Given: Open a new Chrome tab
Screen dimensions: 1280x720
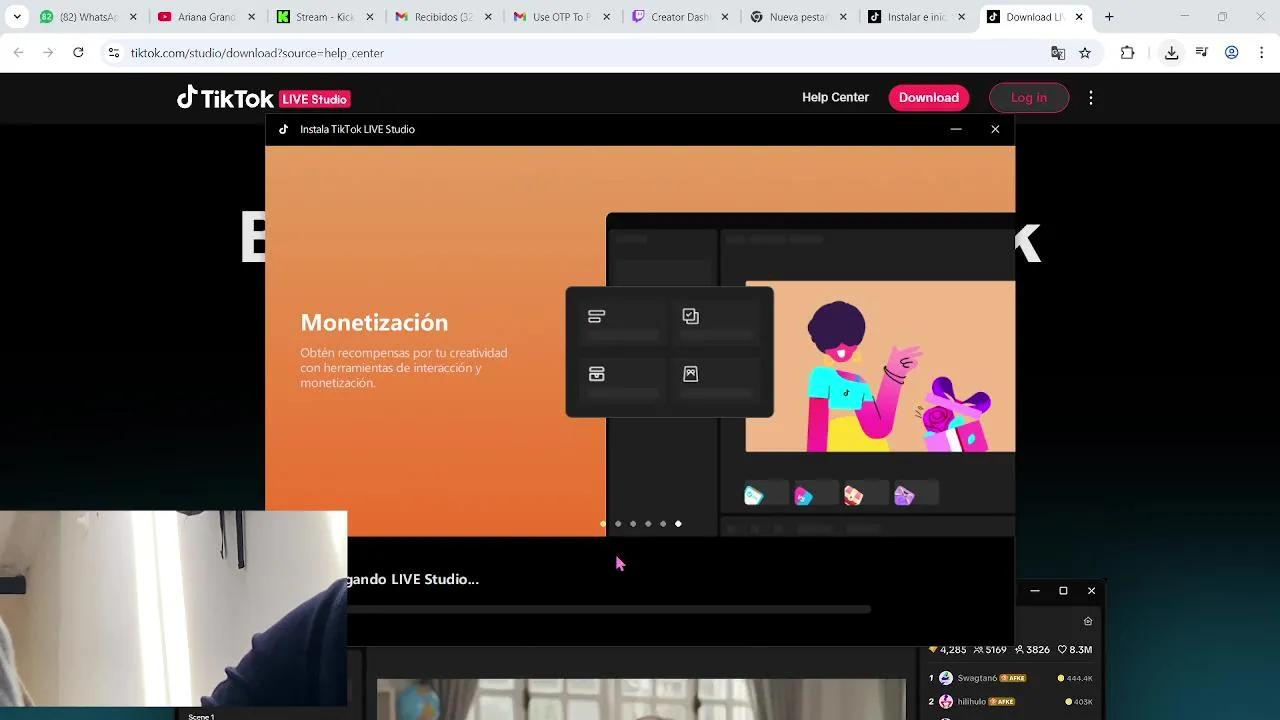Looking at the screenshot, I should click(x=1109, y=17).
